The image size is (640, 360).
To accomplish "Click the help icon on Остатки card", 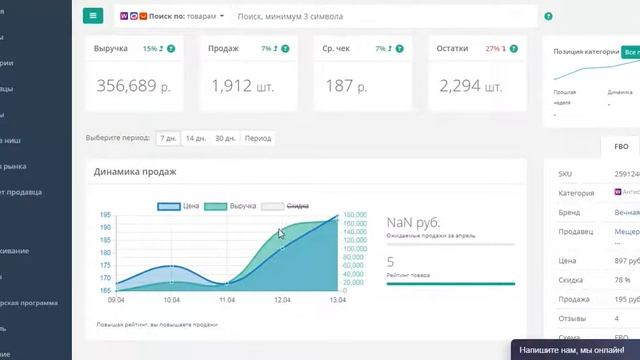I will (x=514, y=49).
